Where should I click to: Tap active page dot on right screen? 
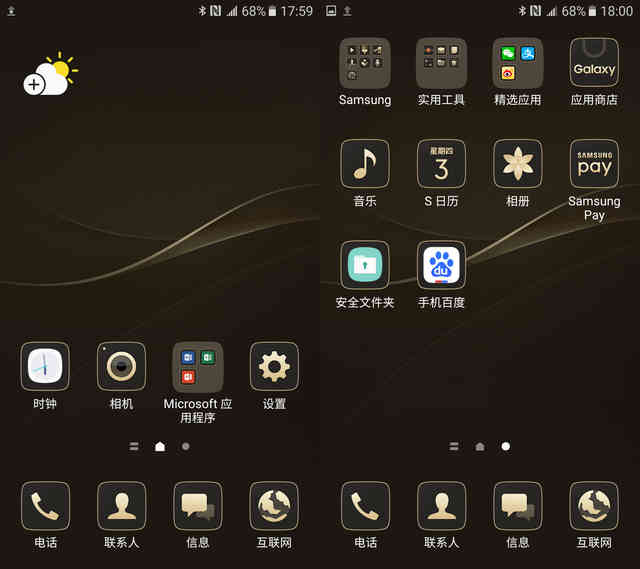pyautogui.click(x=506, y=447)
